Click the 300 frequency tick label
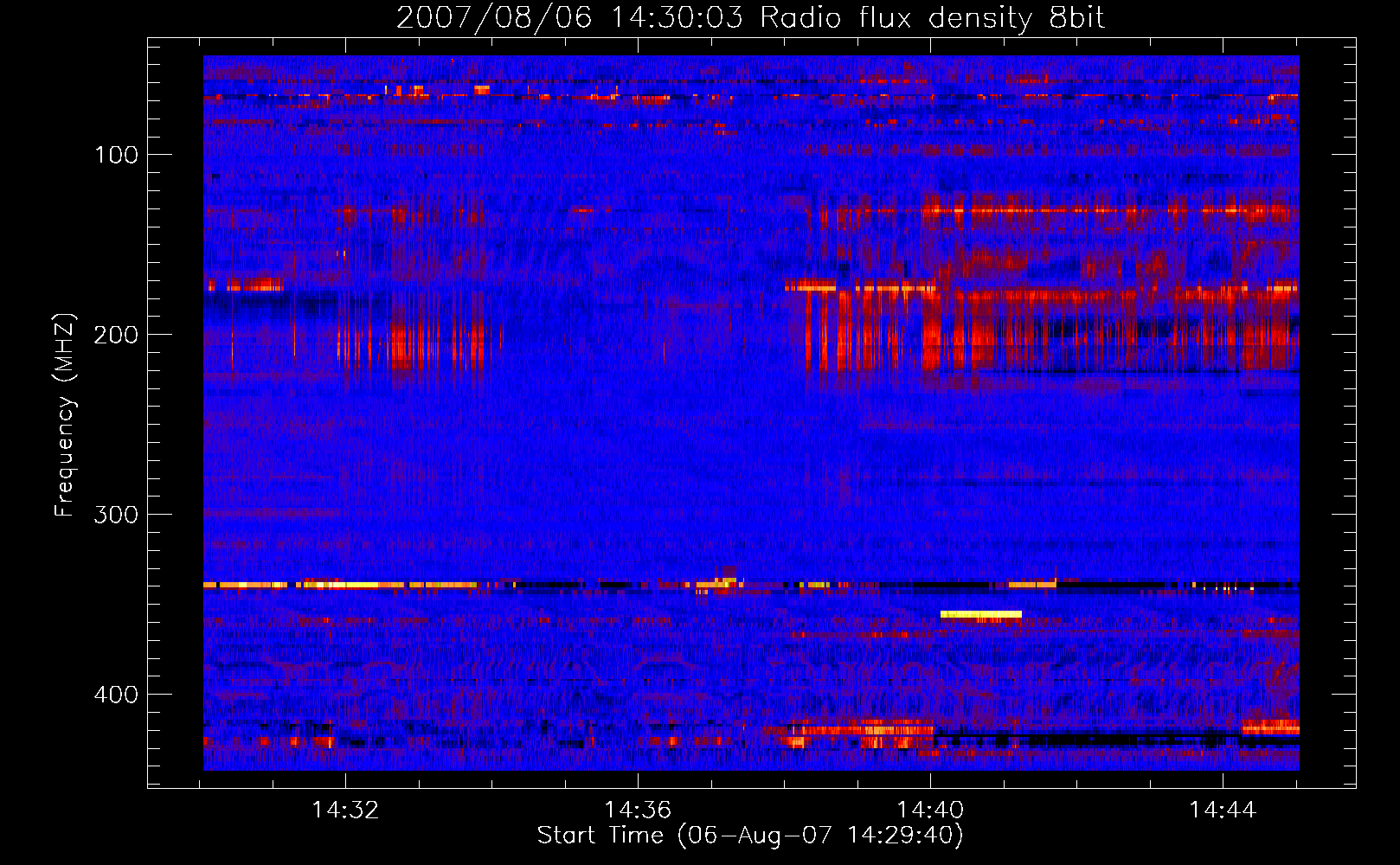Screen dimensions: 1400x865 pyautogui.click(x=116, y=515)
